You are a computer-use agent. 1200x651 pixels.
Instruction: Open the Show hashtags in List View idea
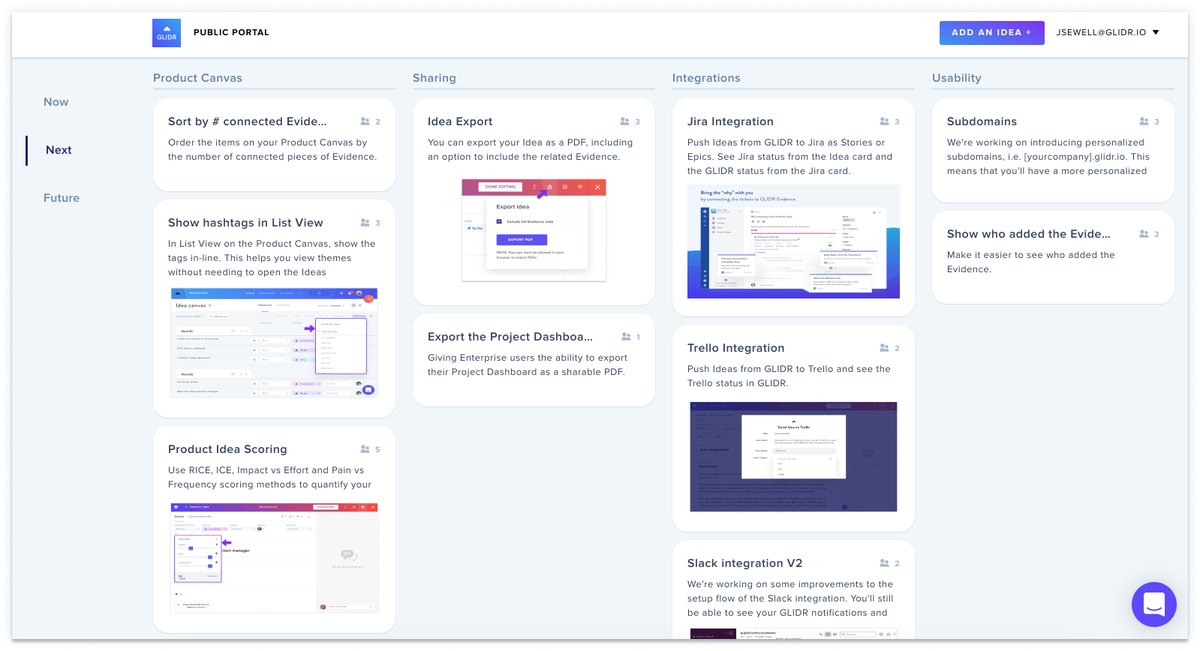coord(246,223)
